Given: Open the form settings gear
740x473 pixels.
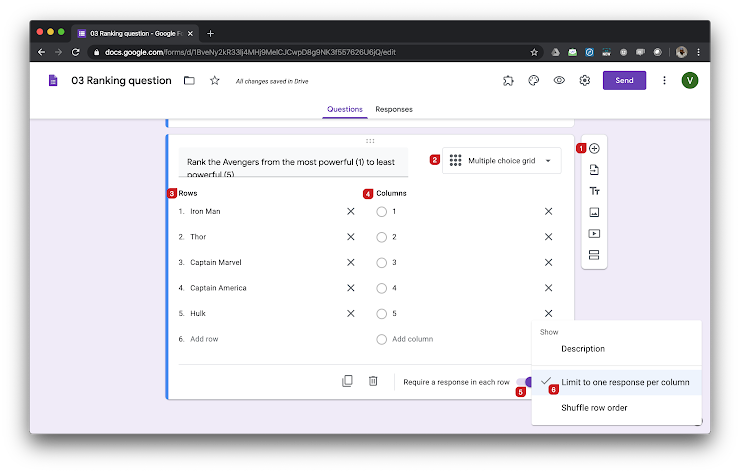Looking at the screenshot, I should (x=585, y=81).
